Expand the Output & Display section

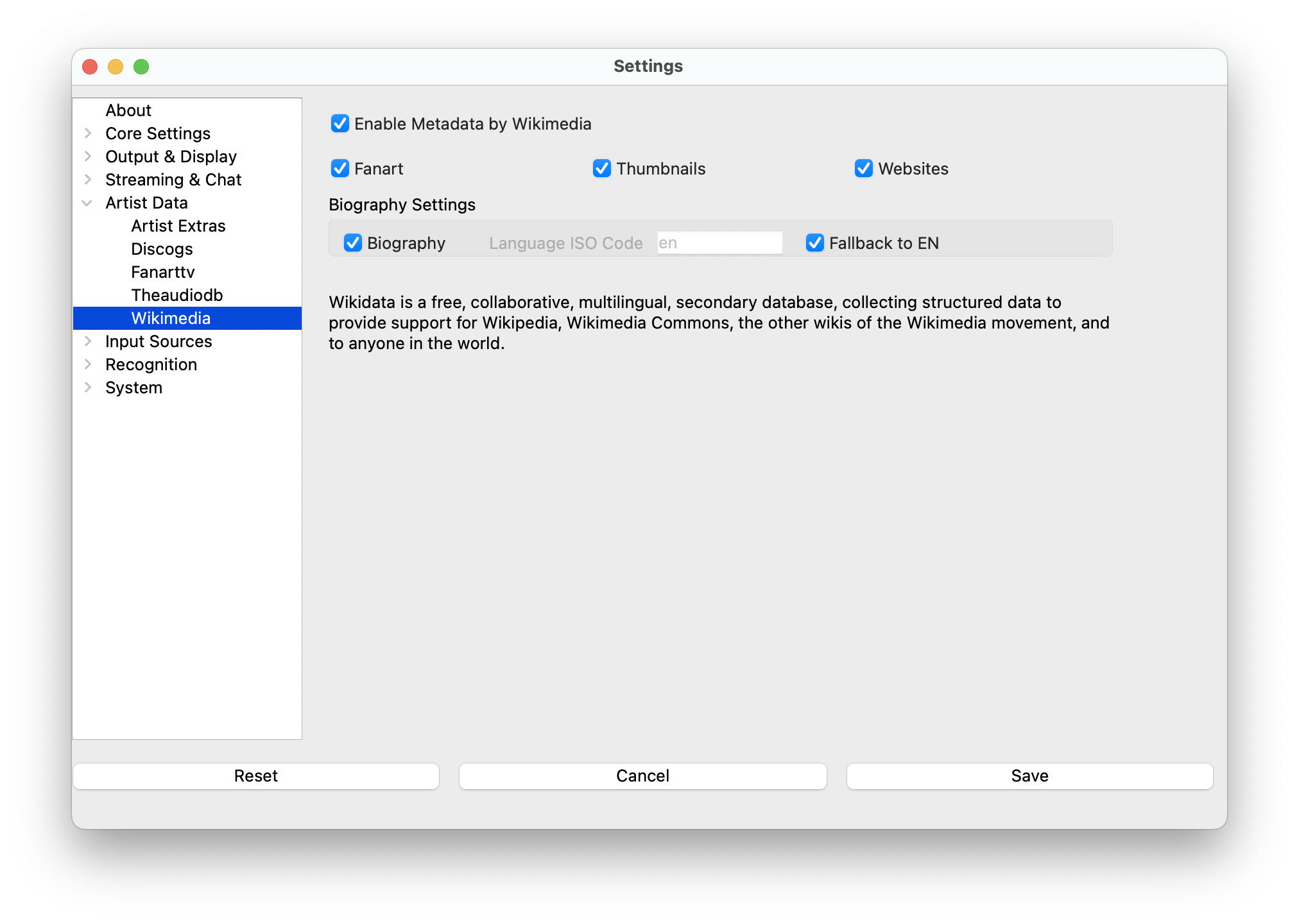tap(88, 157)
